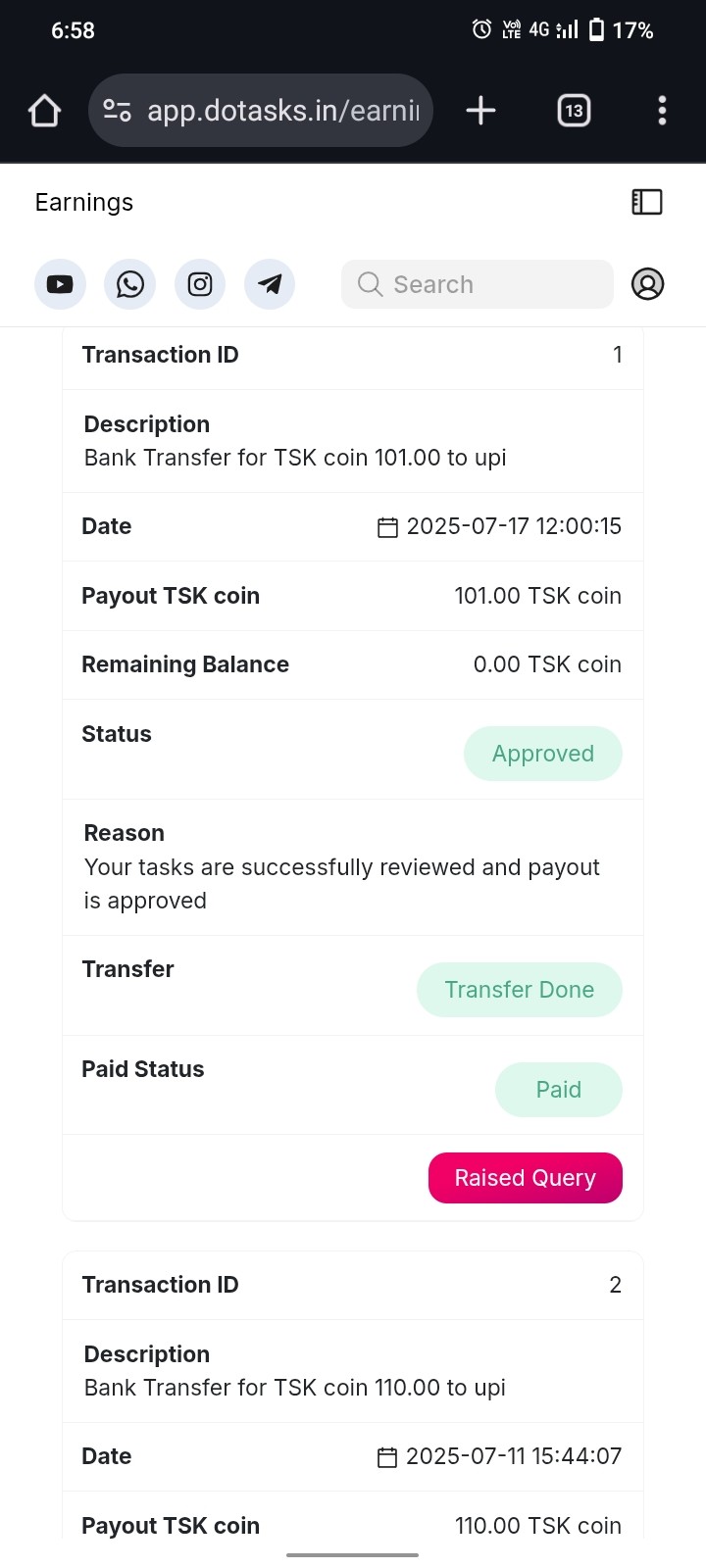This screenshot has height=1568, width=706.
Task: Show the open tabs switcher
Action: (574, 111)
